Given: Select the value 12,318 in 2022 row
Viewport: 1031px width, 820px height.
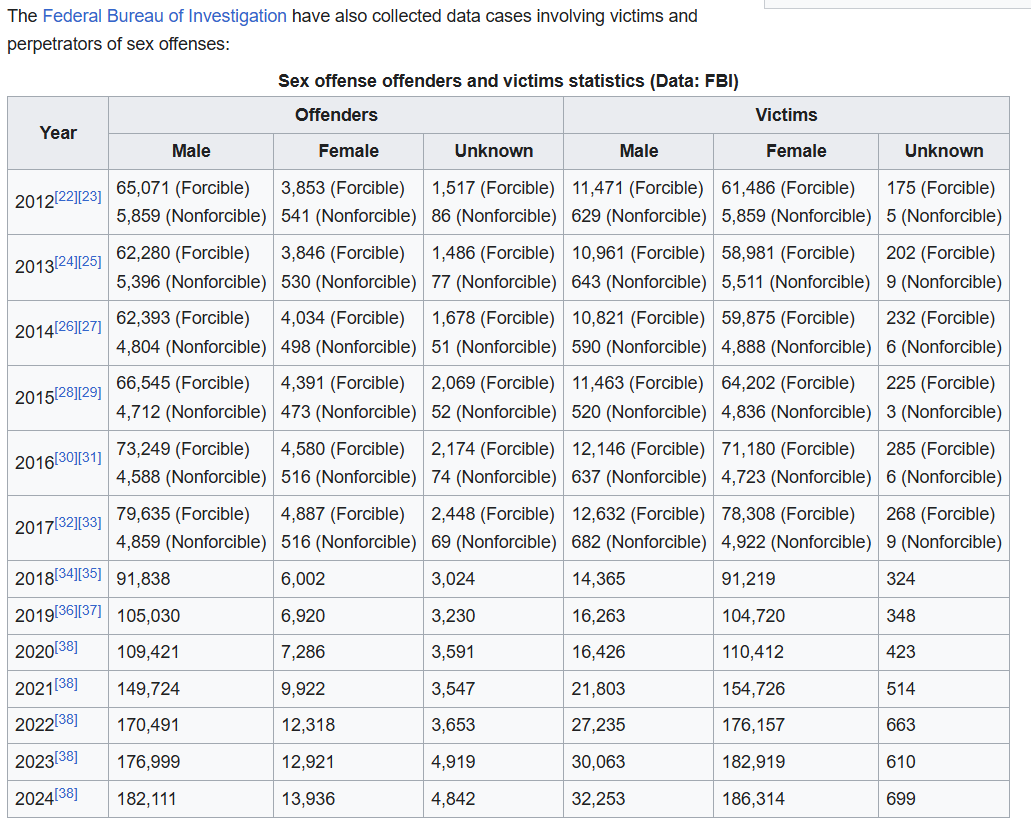Looking at the screenshot, I should (x=308, y=725).
